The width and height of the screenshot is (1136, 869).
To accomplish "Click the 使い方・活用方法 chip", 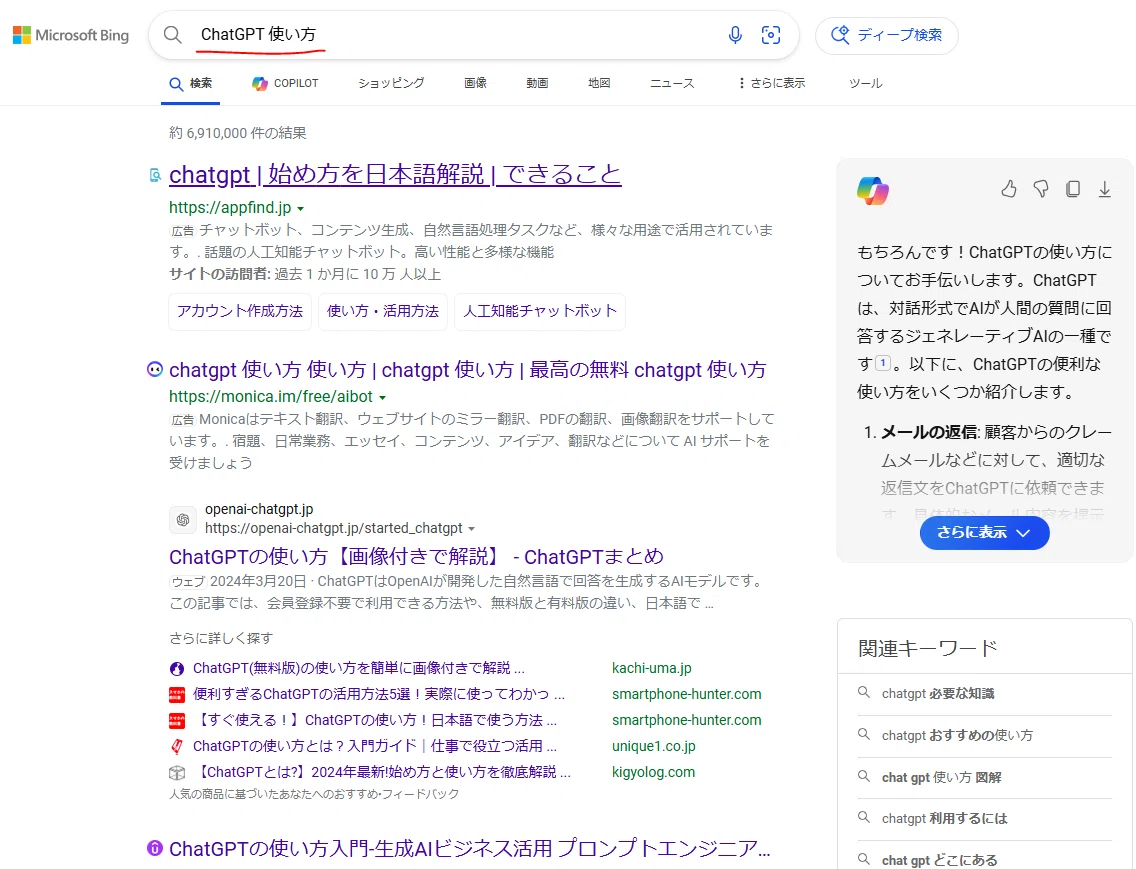I will click(383, 312).
